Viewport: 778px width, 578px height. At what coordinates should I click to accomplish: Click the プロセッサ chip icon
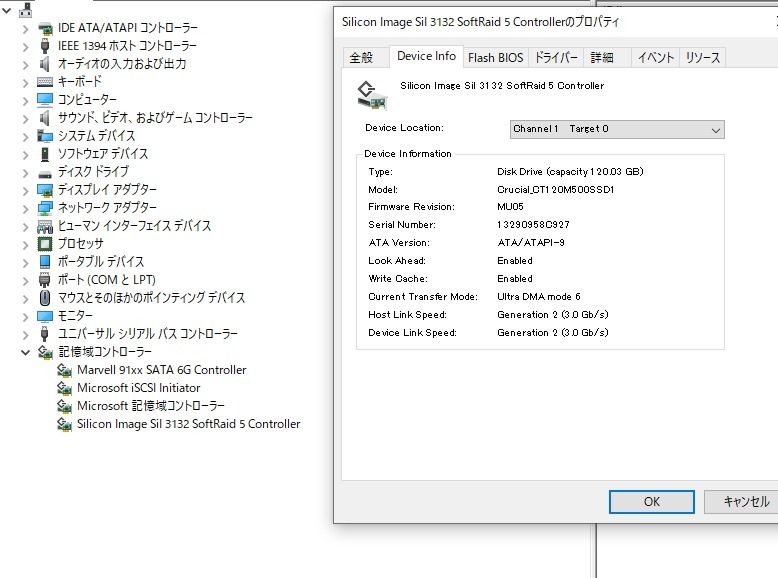(x=45, y=244)
